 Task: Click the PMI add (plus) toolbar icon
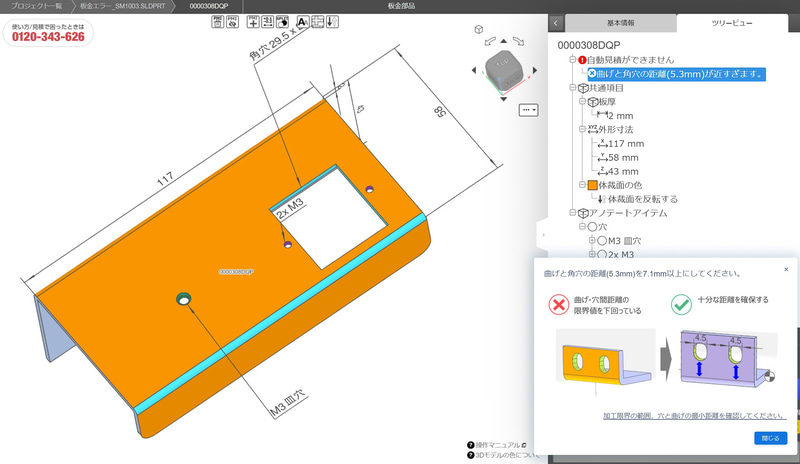(253, 21)
